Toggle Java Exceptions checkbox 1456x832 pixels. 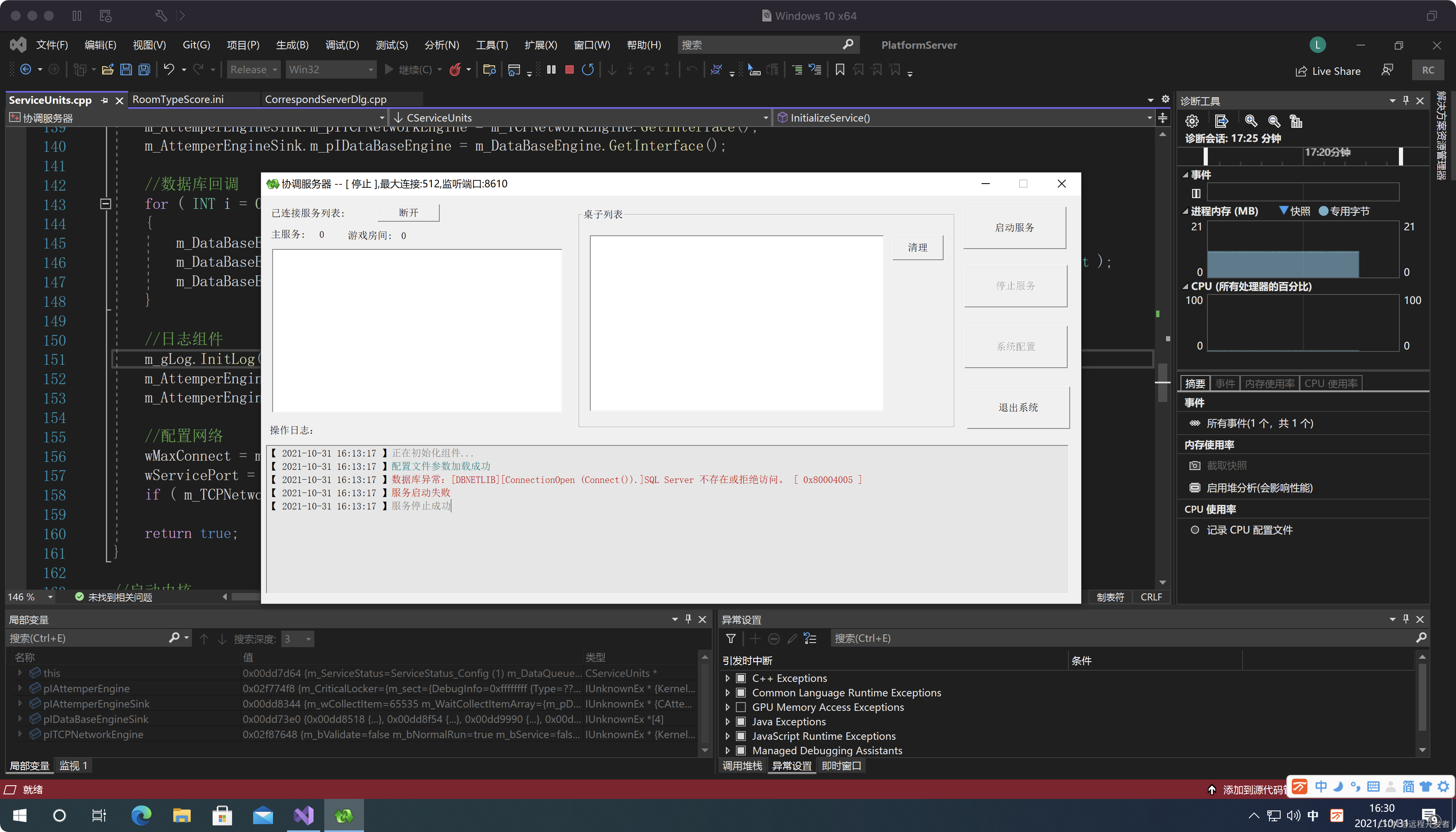(x=740, y=722)
